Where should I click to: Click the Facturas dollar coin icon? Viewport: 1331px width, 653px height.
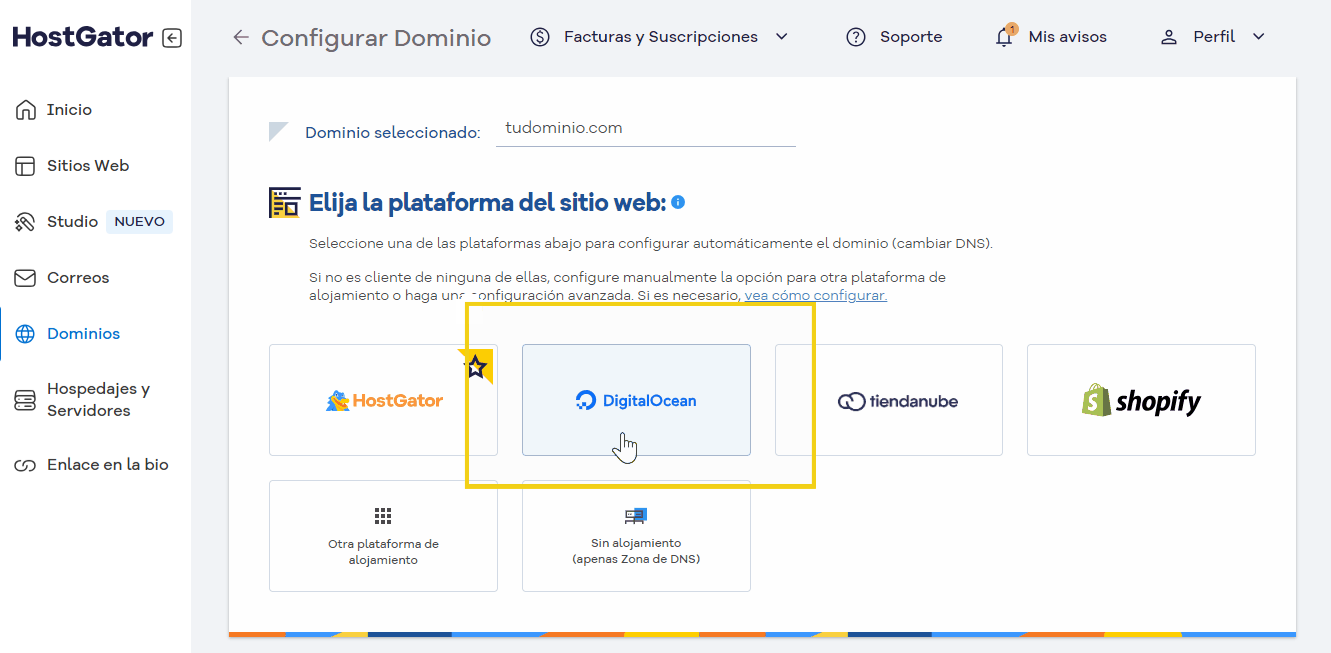tap(540, 37)
